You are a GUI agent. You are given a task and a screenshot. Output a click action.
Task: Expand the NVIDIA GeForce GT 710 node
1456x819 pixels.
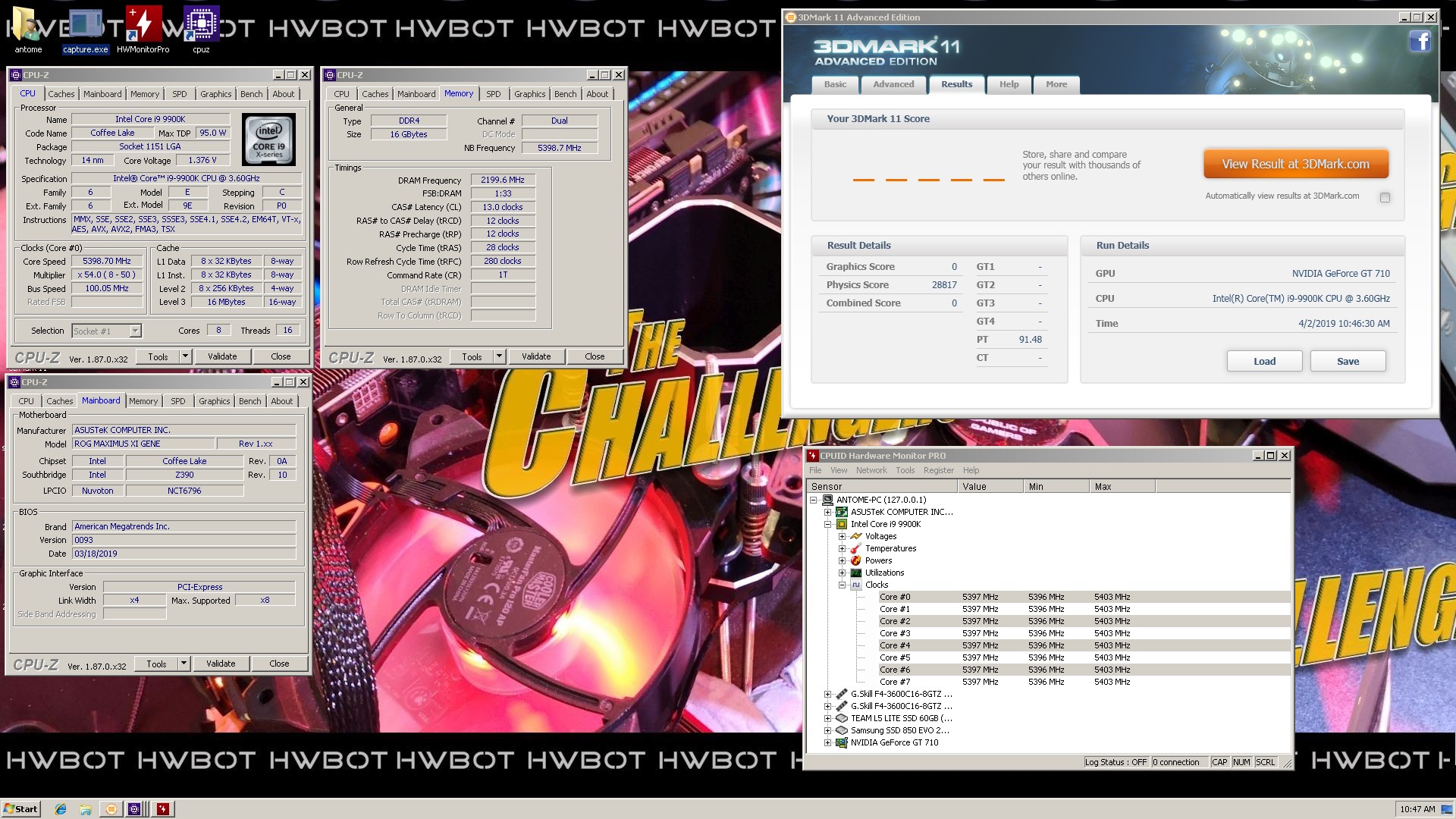828,742
